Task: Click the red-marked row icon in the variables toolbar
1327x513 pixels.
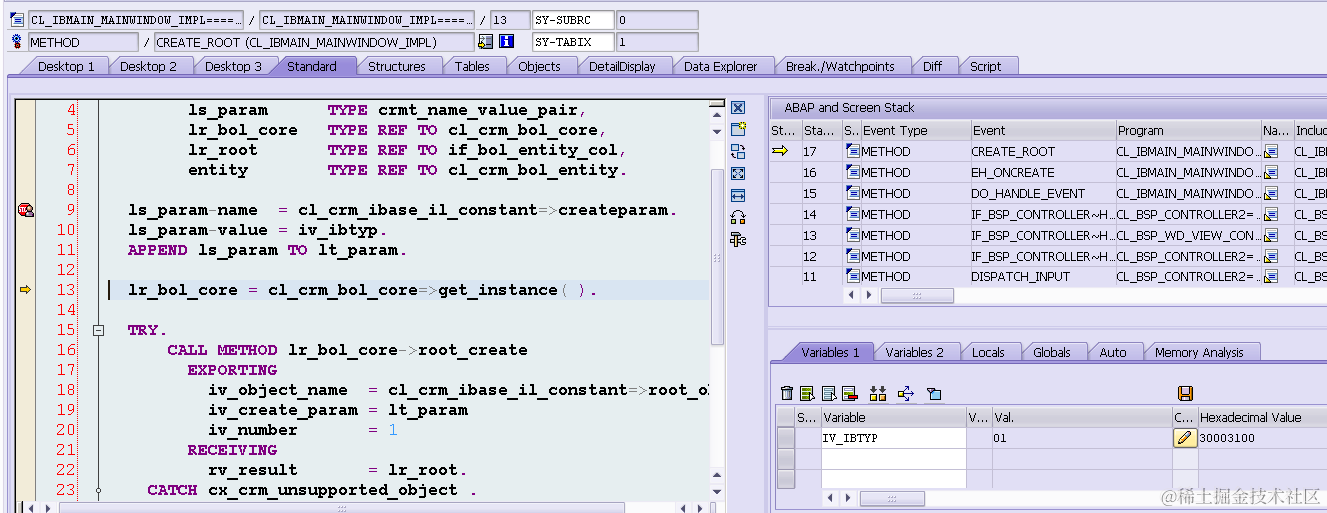Action: (x=850, y=393)
